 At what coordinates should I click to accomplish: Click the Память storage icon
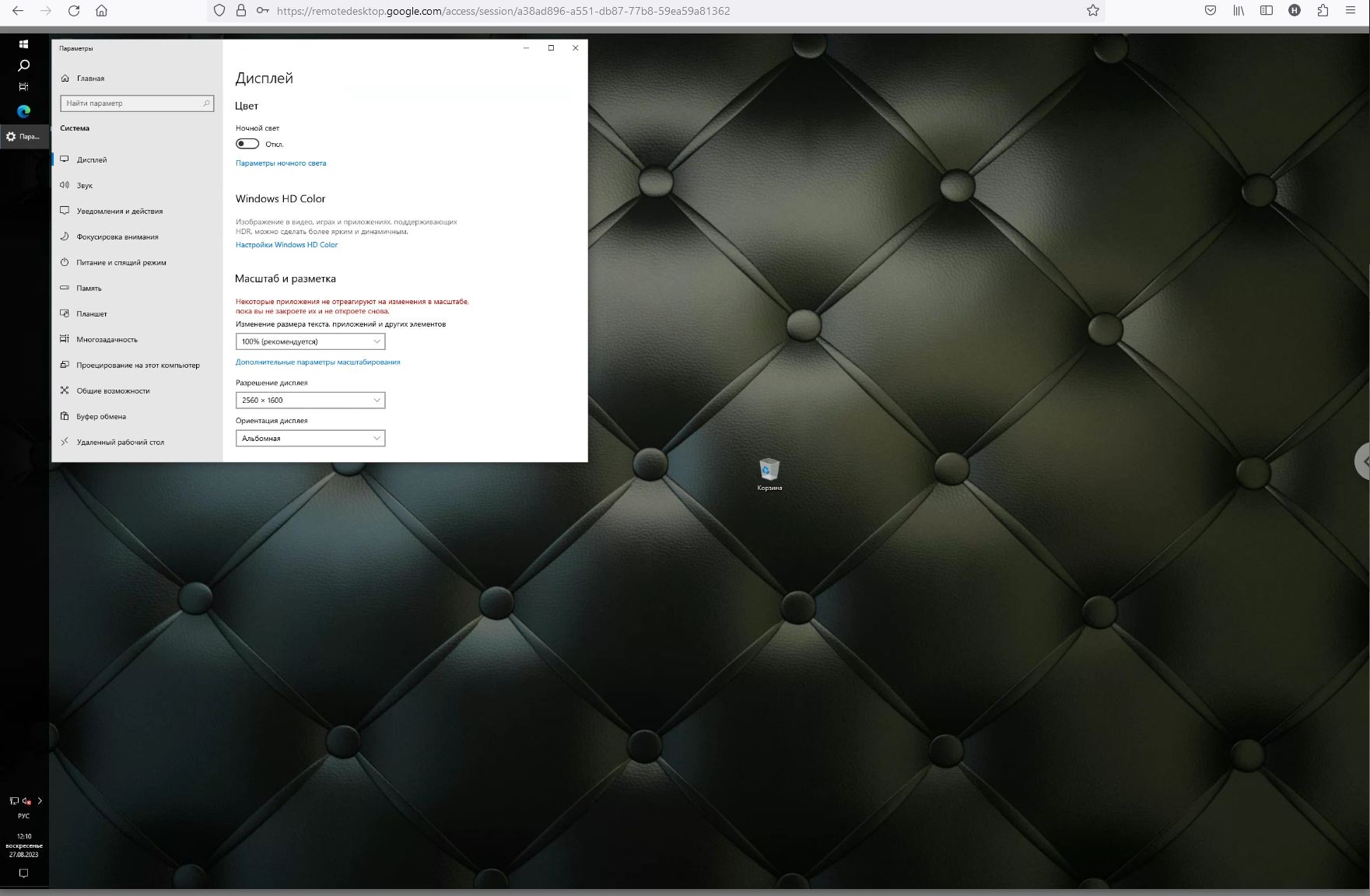point(65,288)
